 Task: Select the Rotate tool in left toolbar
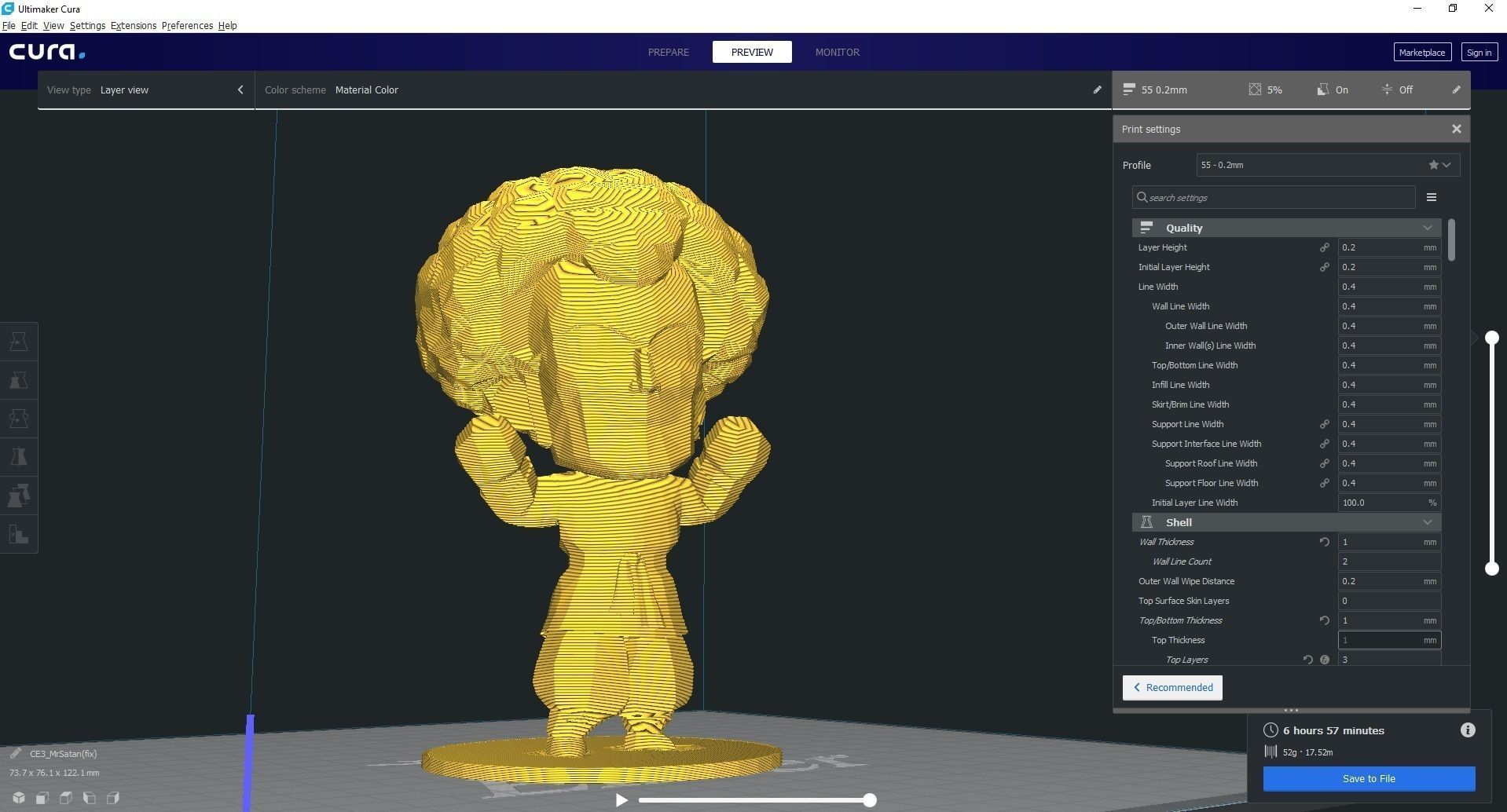(19, 419)
